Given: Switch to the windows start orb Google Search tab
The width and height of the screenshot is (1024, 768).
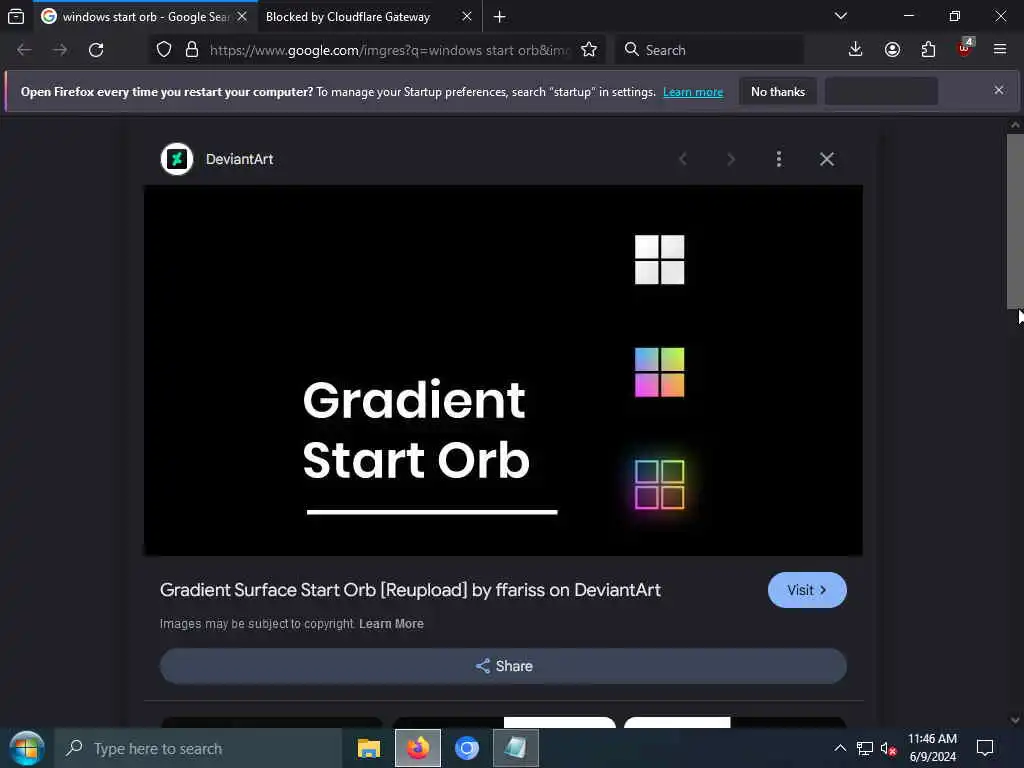Looking at the screenshot, I should 144,16.
